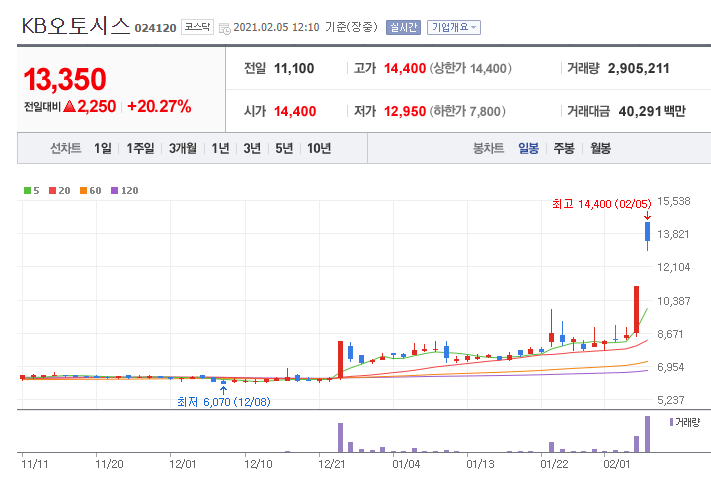711x479 pixels.
Task: Switch to 일봉 candlestick chart
Action: [x=528, y=148]
